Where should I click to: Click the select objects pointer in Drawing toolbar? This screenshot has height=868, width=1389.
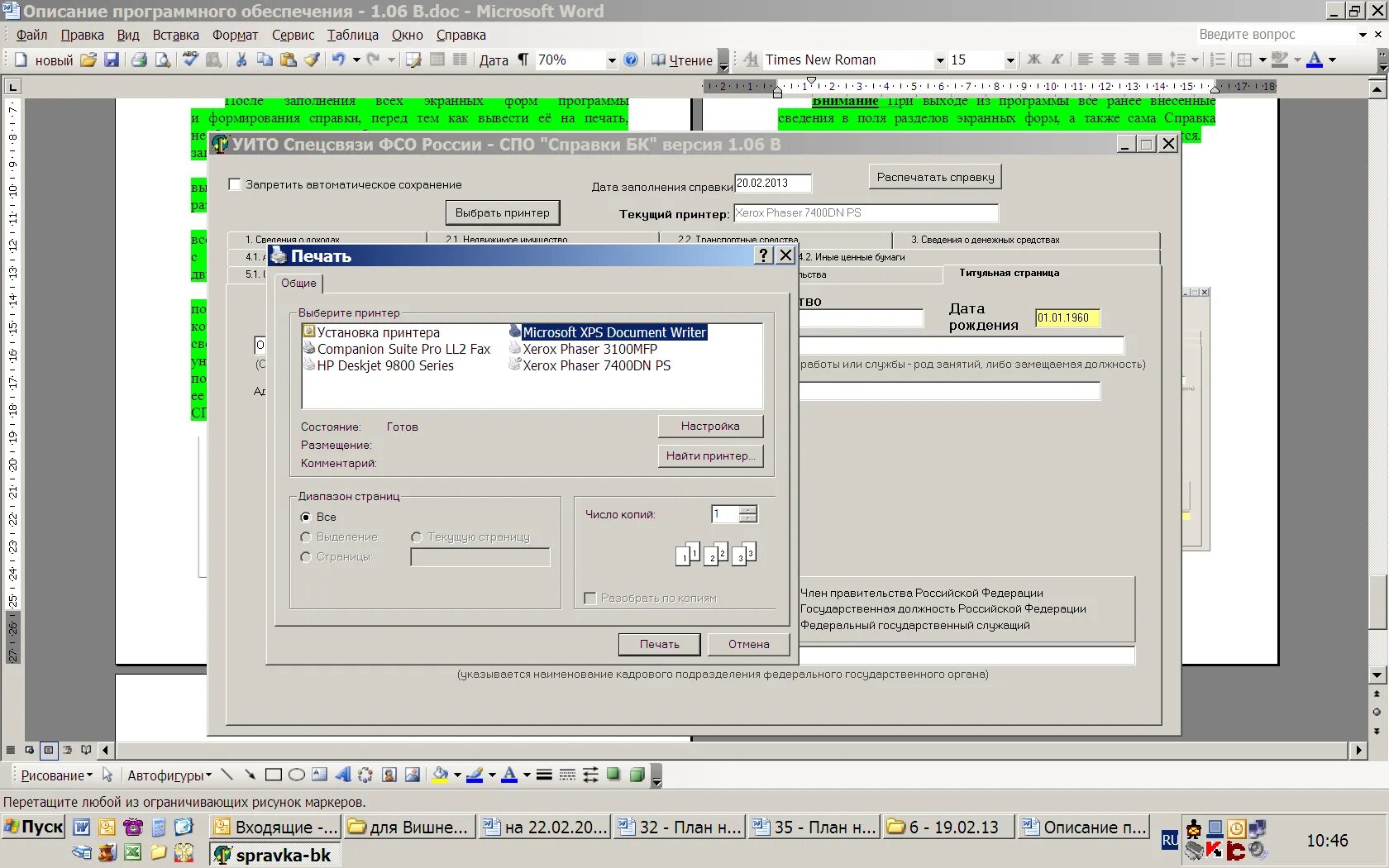[107, 775]
